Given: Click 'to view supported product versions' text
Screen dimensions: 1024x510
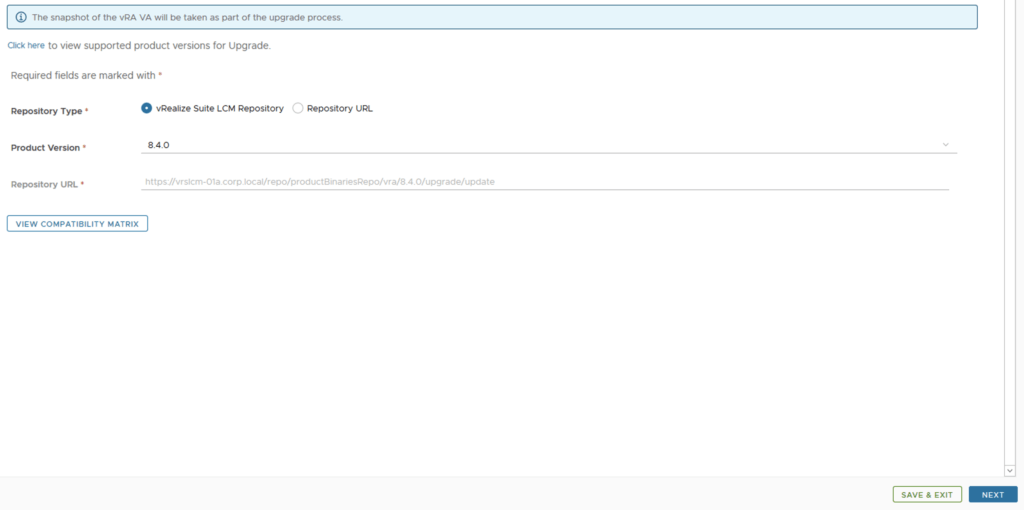Looking at the screenshot, I should point(159,45).
